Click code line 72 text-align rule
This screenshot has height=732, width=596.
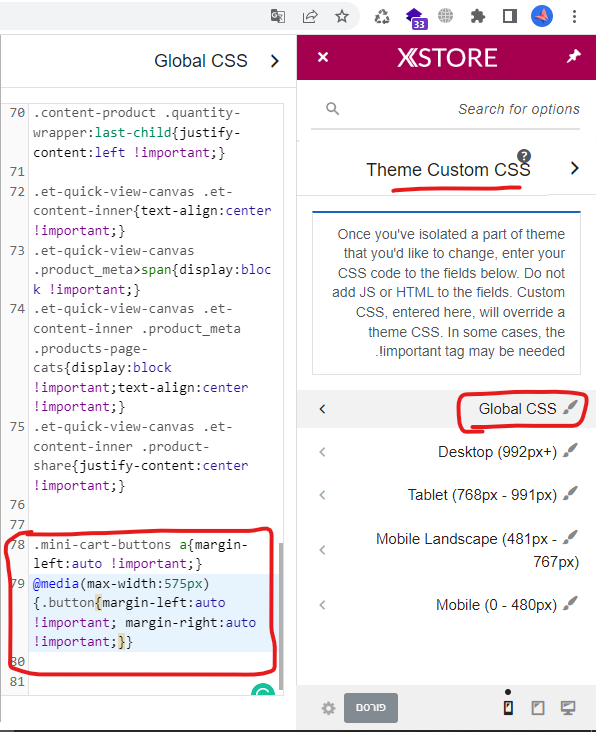[x=152, y=211]
